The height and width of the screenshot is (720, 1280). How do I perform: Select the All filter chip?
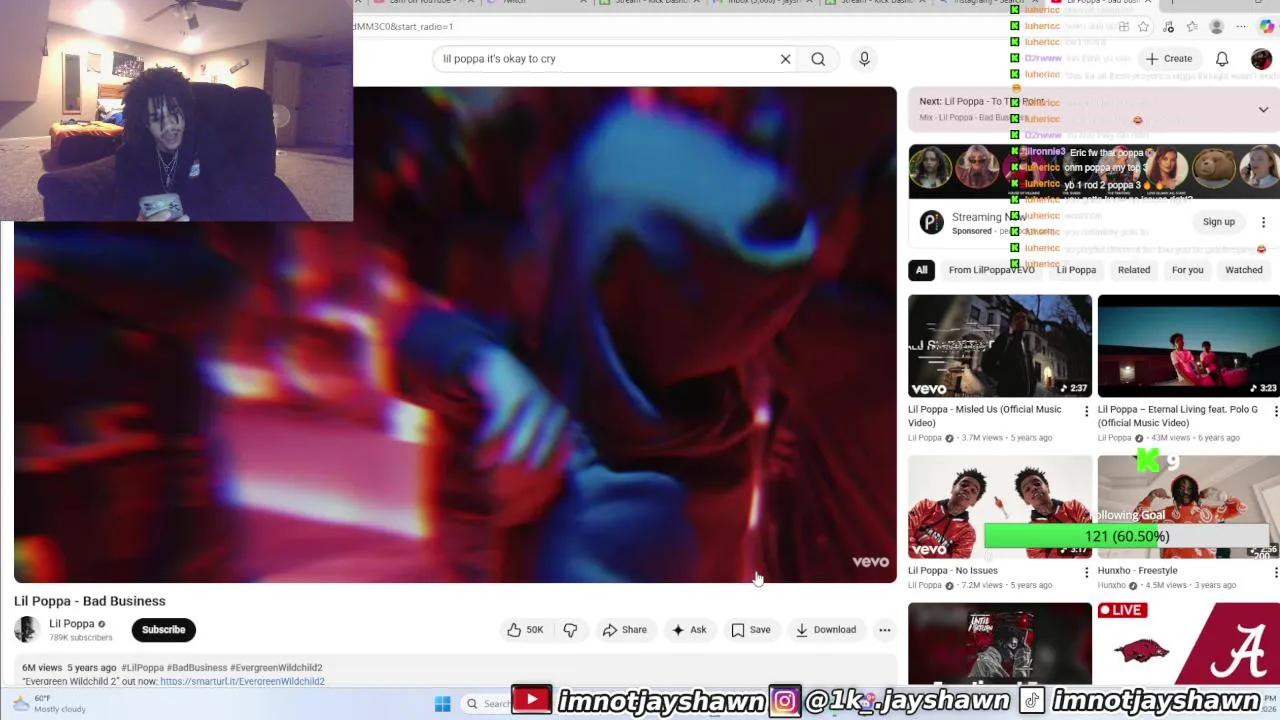pos(921,270)
